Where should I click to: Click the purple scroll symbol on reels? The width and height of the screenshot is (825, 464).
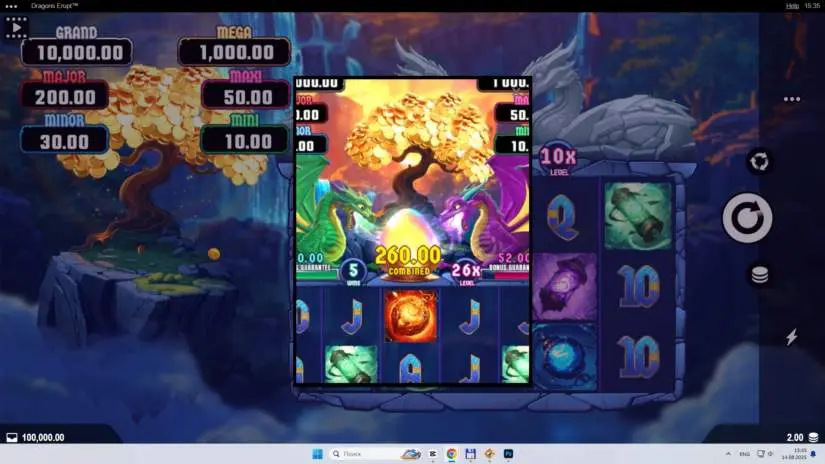pos(564,287)
